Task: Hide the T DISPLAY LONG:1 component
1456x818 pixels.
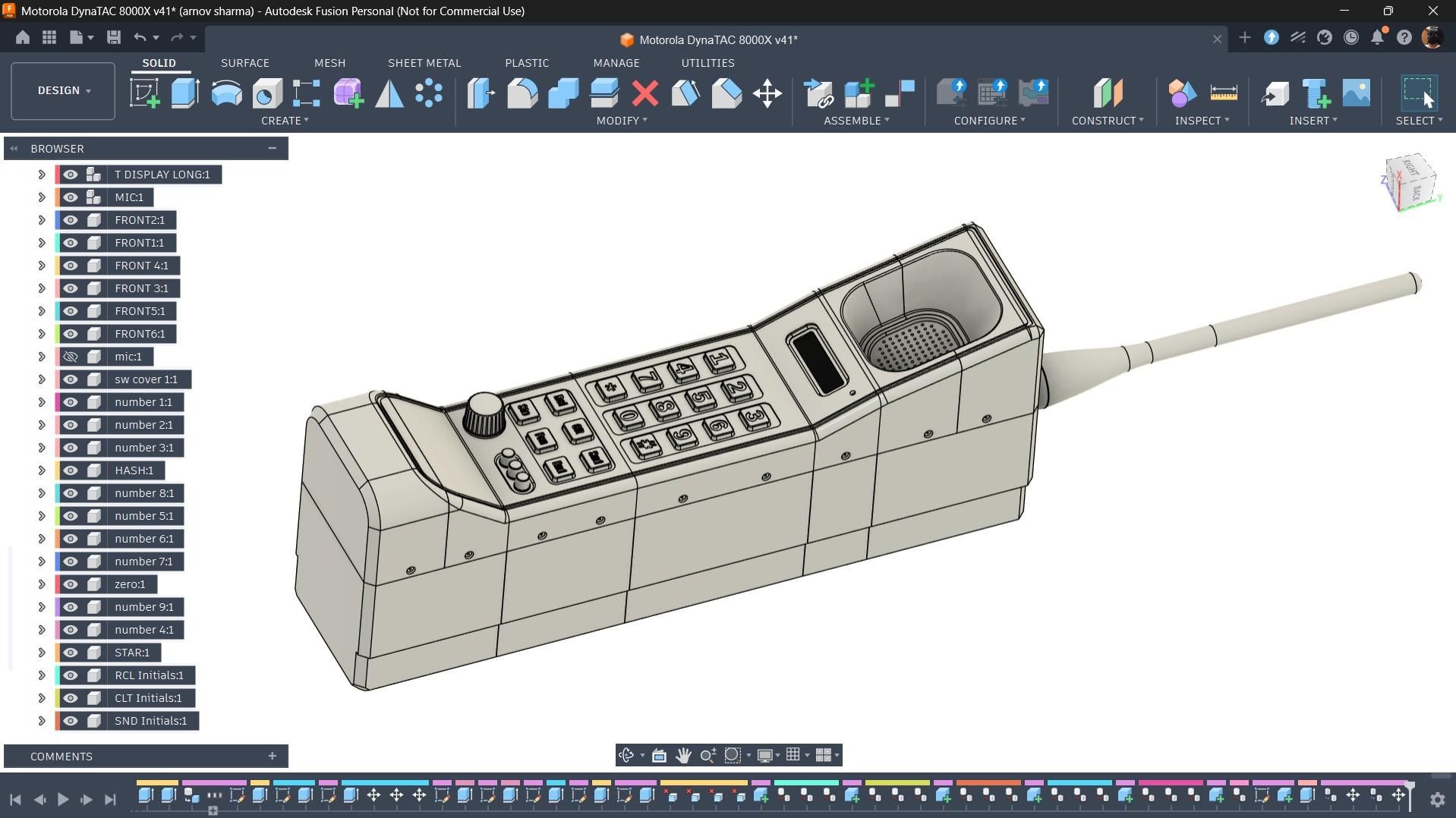Action: pos(71,175)
